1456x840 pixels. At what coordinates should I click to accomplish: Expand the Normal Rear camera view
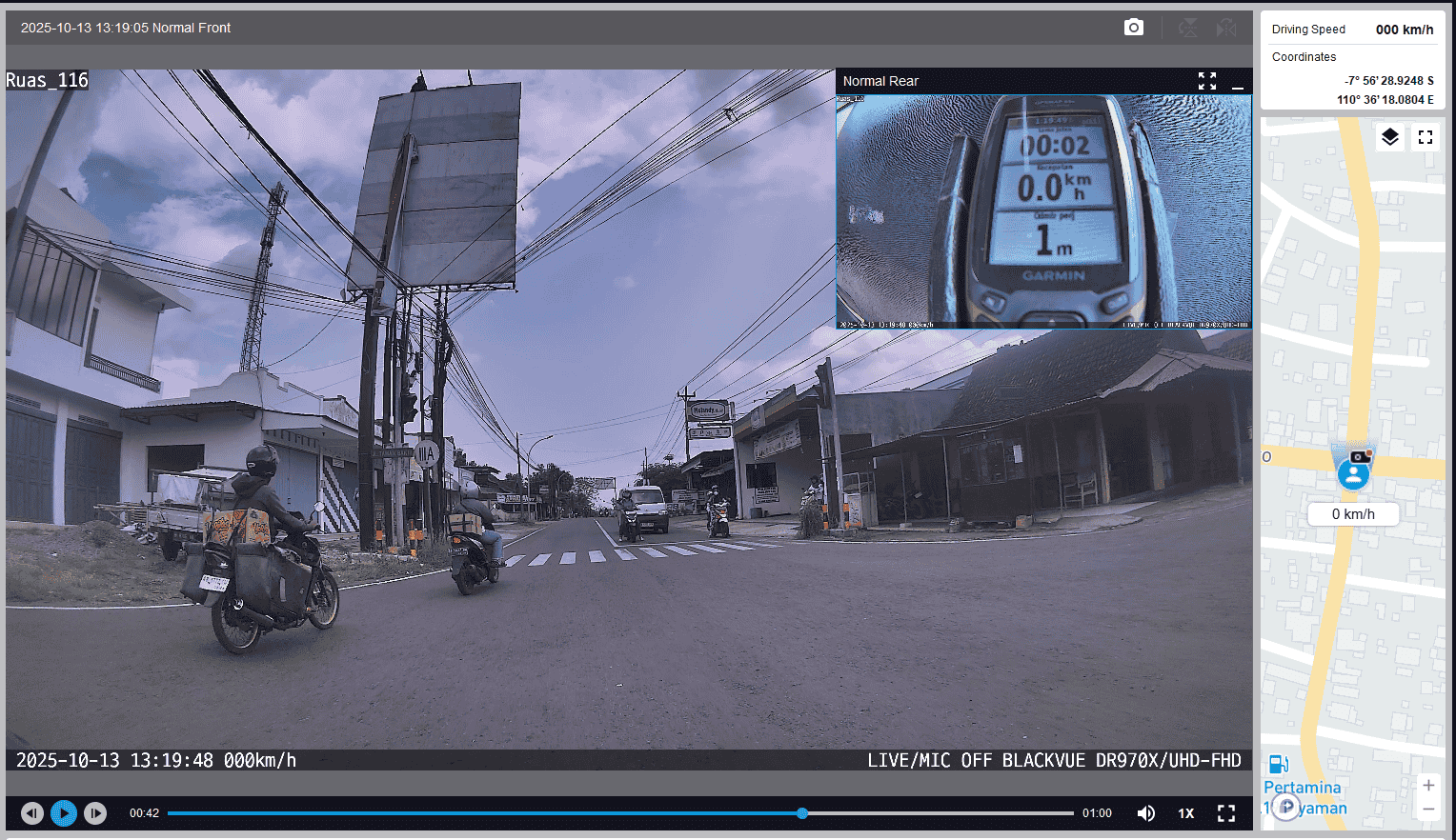click(x=1207, y=81)
